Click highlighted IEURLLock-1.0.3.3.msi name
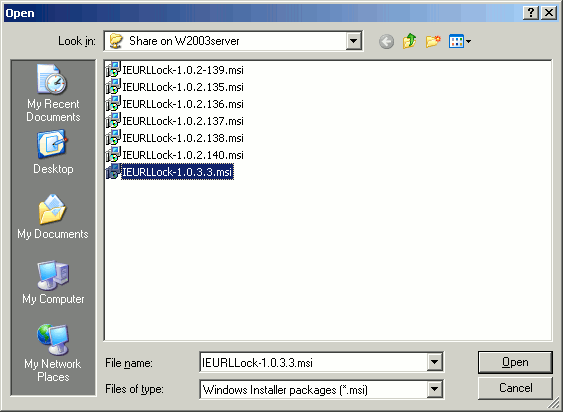 pyautogui.click(x=177, y=172)
